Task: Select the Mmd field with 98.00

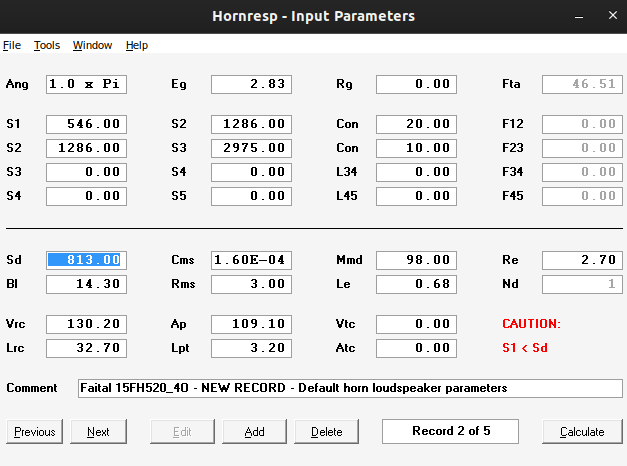Action: tap(416, 260)
